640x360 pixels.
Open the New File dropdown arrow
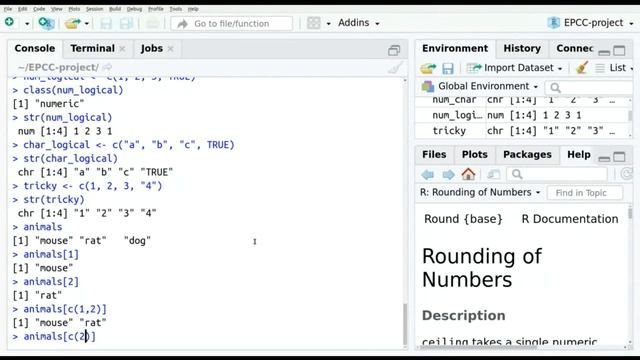tap(27, 24)
